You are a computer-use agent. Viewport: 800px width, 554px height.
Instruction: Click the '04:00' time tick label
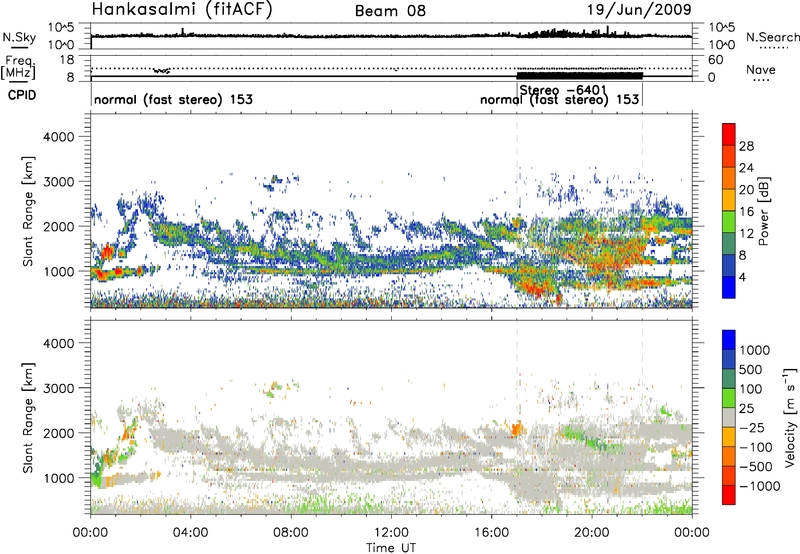pyautogui.click(x=191, y=533)
